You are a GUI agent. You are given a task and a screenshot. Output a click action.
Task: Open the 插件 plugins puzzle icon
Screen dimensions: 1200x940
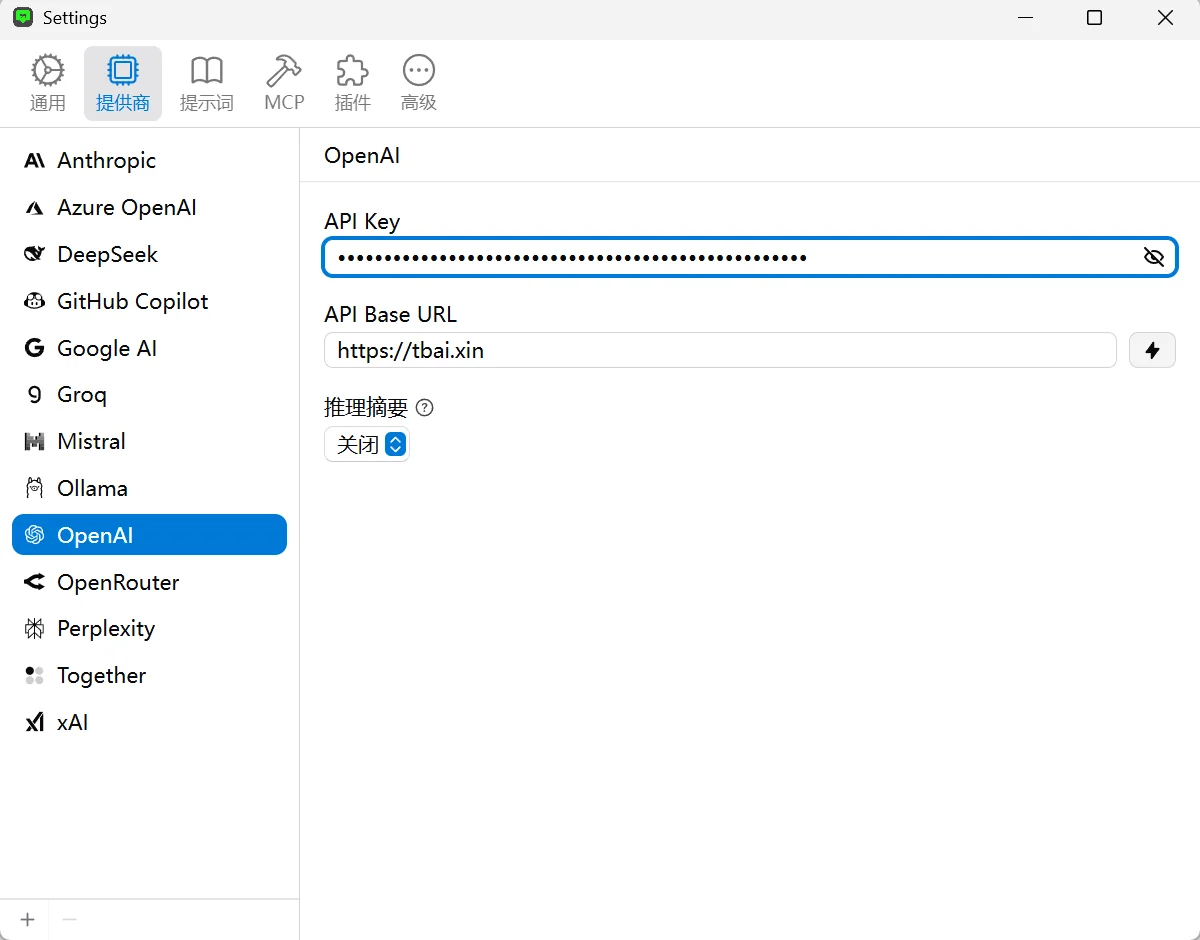click(352, 83)
